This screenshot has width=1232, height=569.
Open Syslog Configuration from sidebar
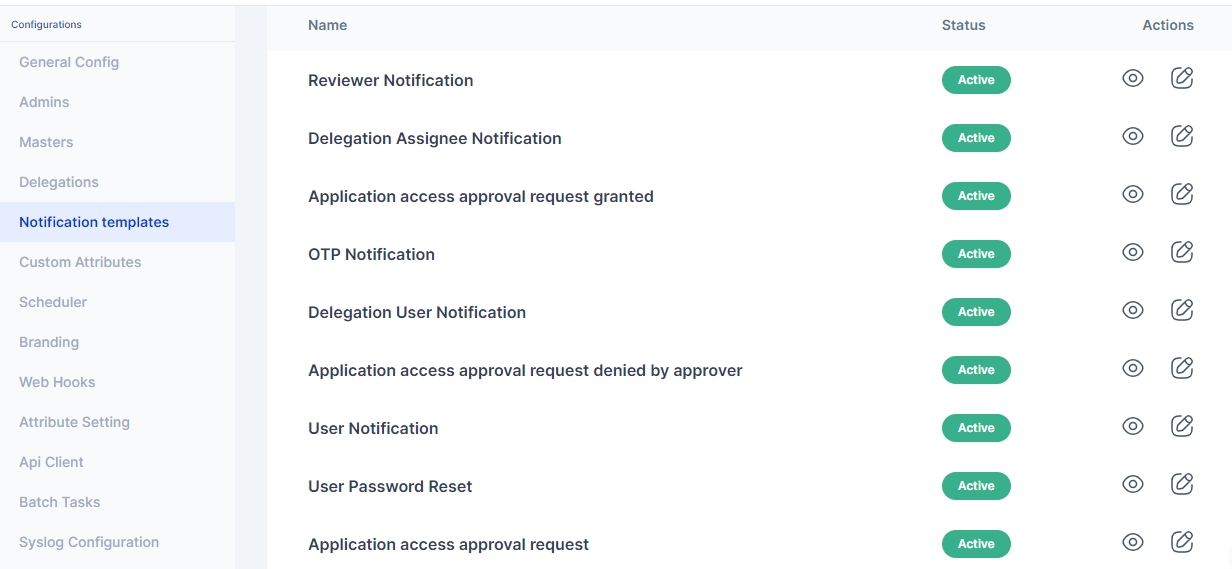point(89,542)
